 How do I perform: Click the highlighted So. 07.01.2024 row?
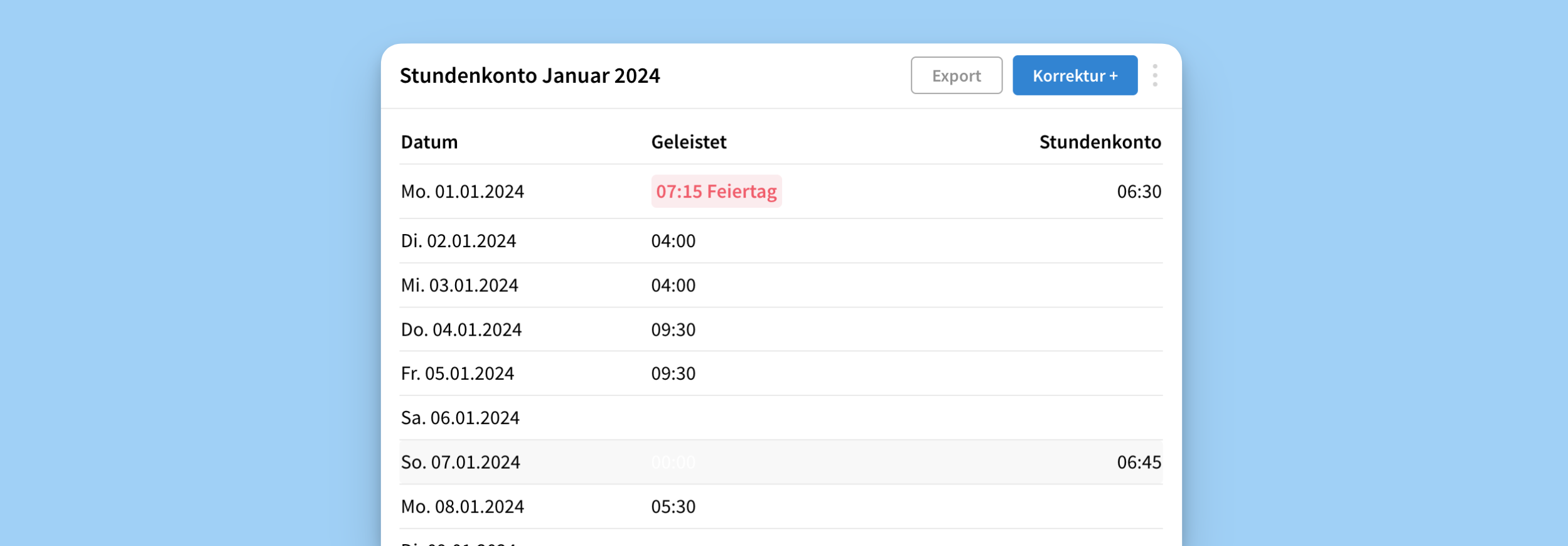click(461, 463)
